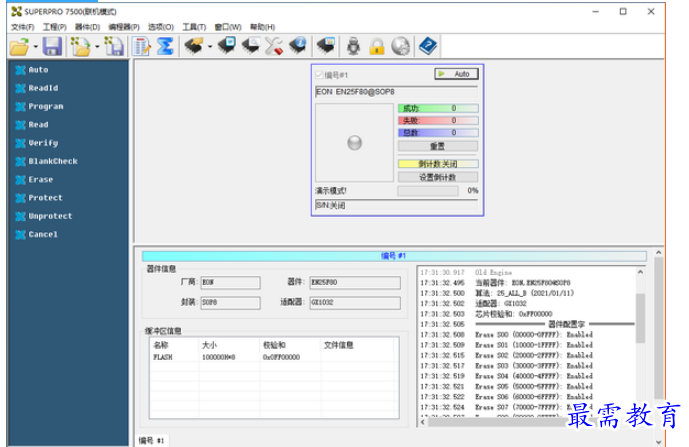
Task: Click the open file folder icon
Action: pos(19,46)
